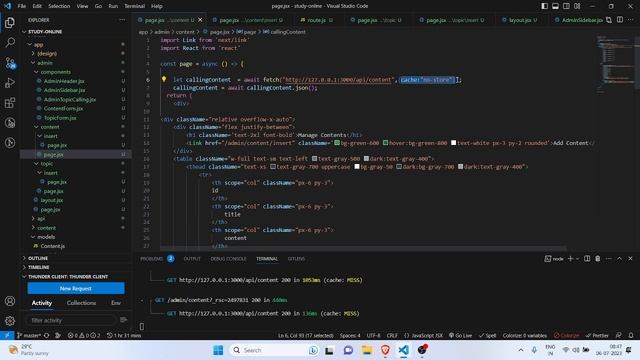640x360 pixels.
Task: Open editor more actions ellipsis
Action: (x=631, y=20)
